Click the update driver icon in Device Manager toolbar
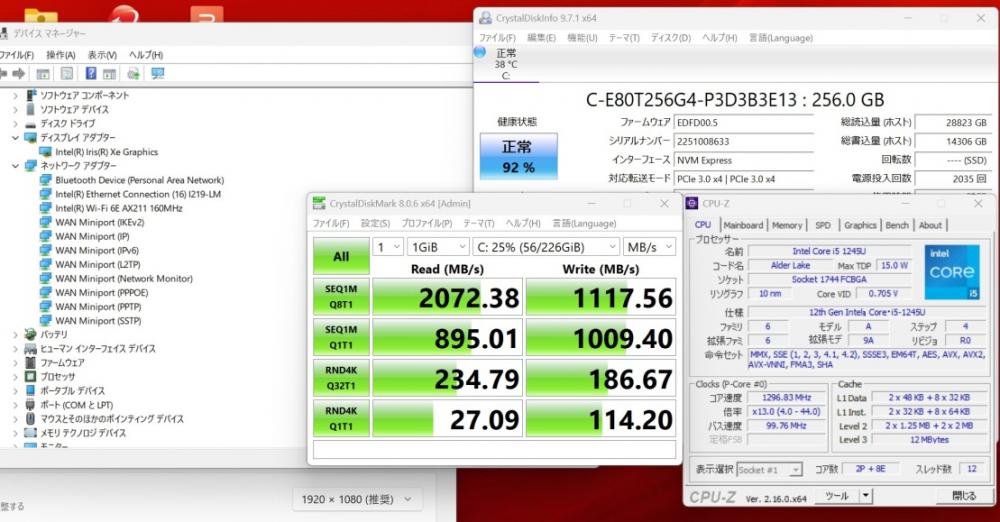This screenshot has width=1000, height=522. (133, 73)
